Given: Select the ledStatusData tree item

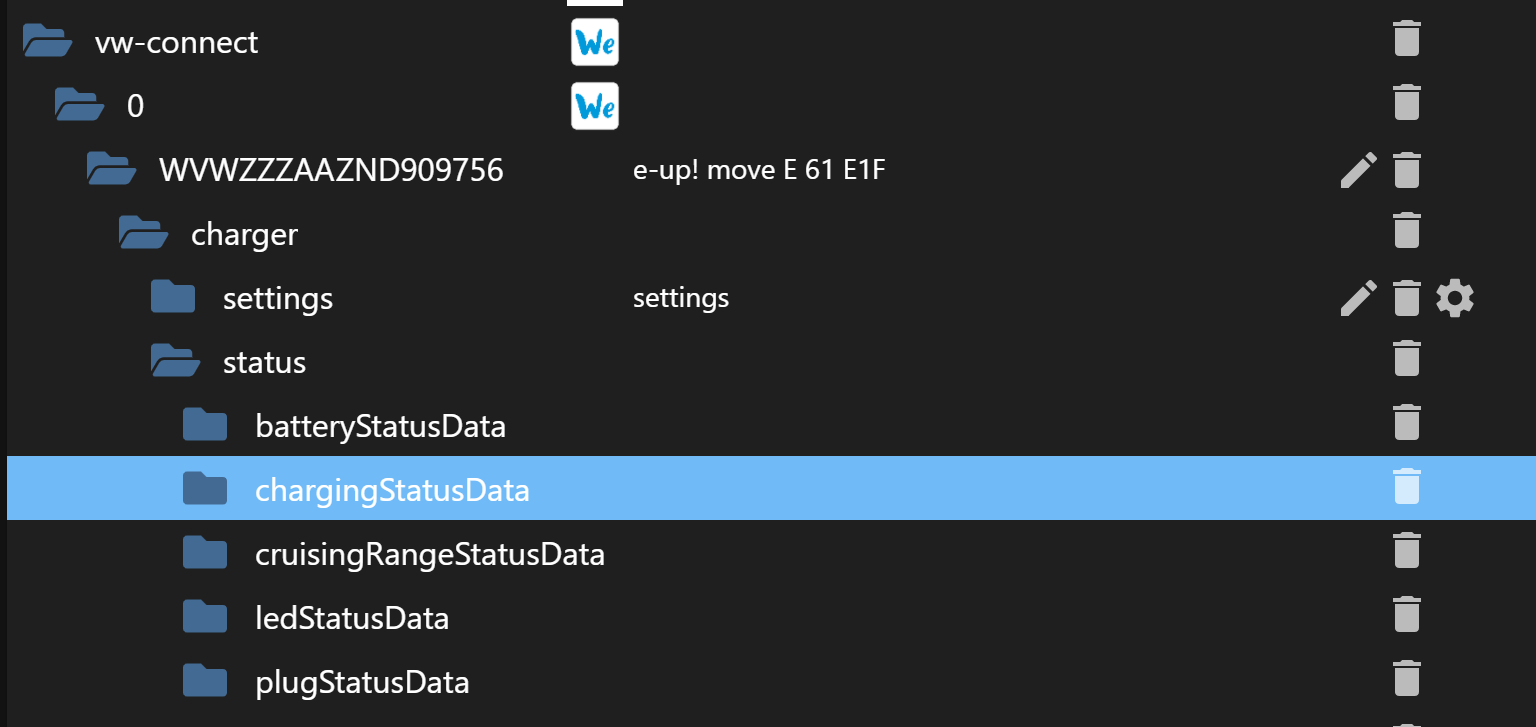Looking at the screenshot, I should [352, 618].
